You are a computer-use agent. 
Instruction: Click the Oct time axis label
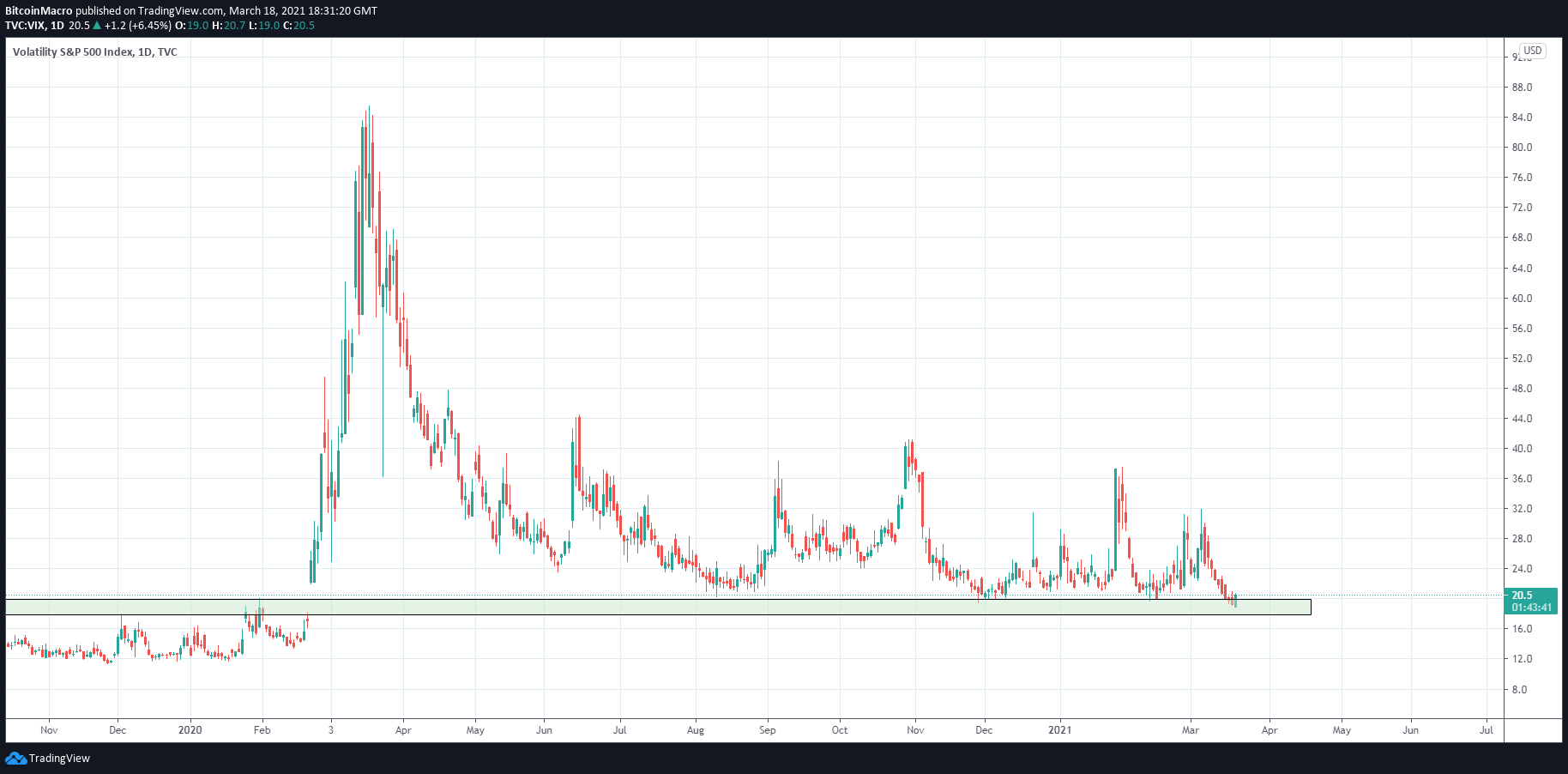pos(840,730)
